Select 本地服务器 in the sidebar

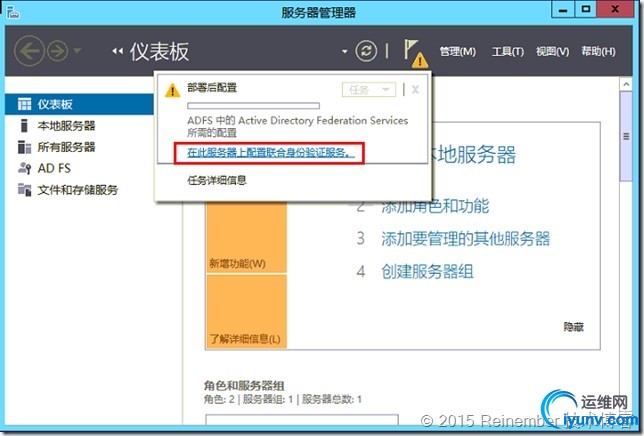point(66,126)
